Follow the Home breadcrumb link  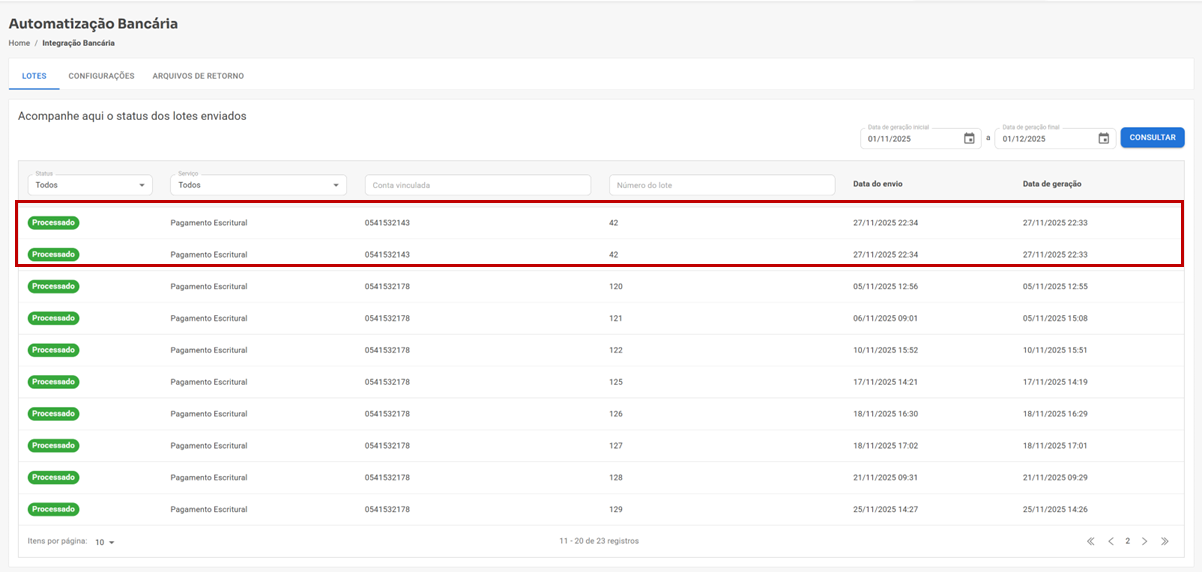click(x=19, y=43)
